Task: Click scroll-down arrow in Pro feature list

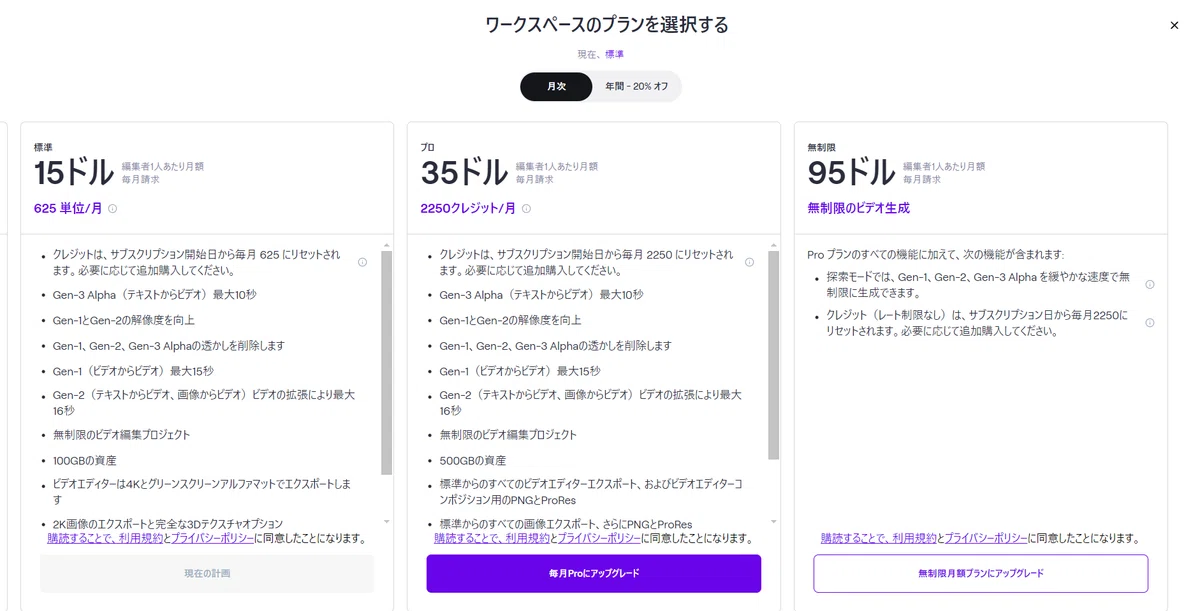Action: (774, 521)
